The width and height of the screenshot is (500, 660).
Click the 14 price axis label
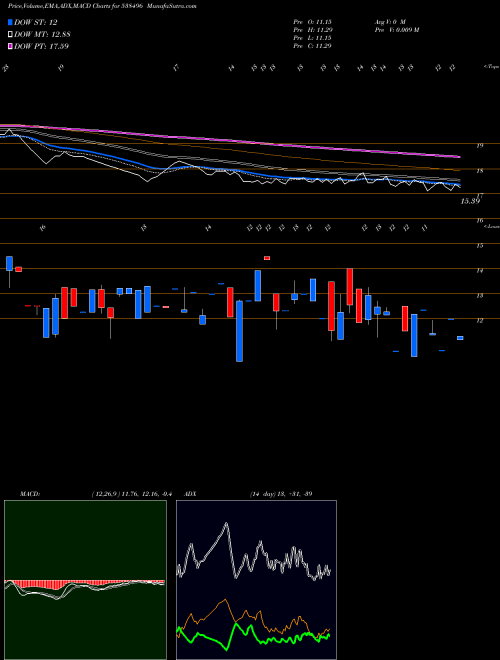coord(479,271)
